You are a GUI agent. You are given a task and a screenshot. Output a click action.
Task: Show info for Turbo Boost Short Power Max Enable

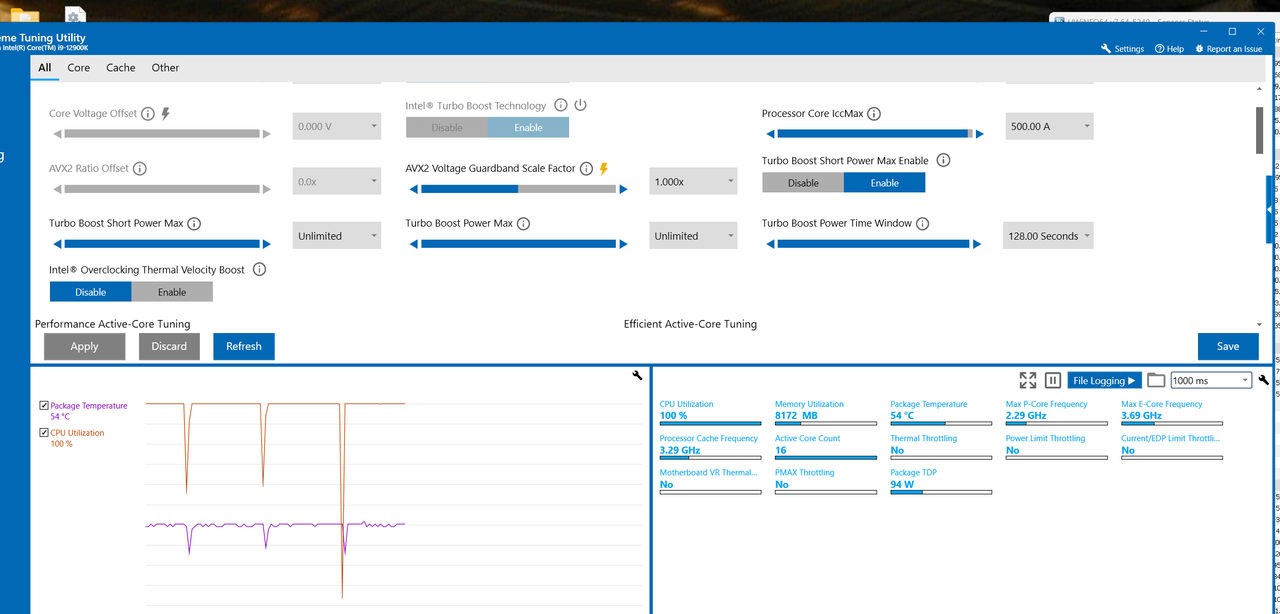pyautogui.click(x=943, y=160)
